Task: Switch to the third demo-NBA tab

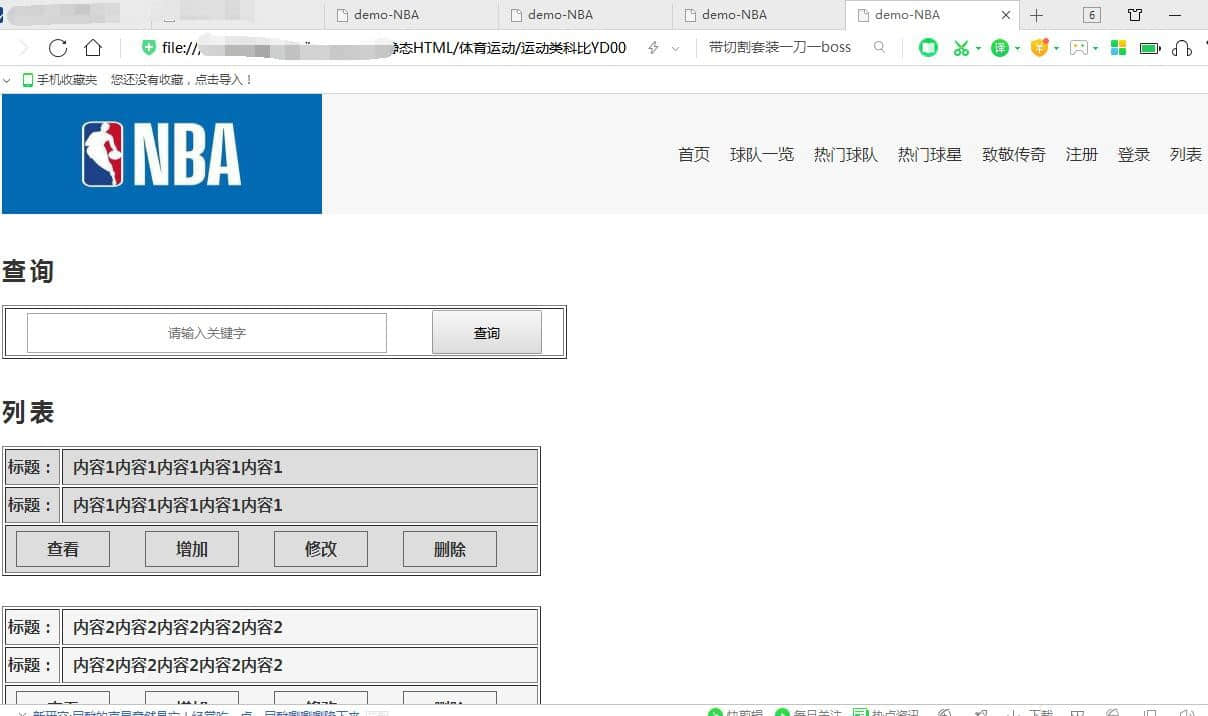Action: [735, 15]
